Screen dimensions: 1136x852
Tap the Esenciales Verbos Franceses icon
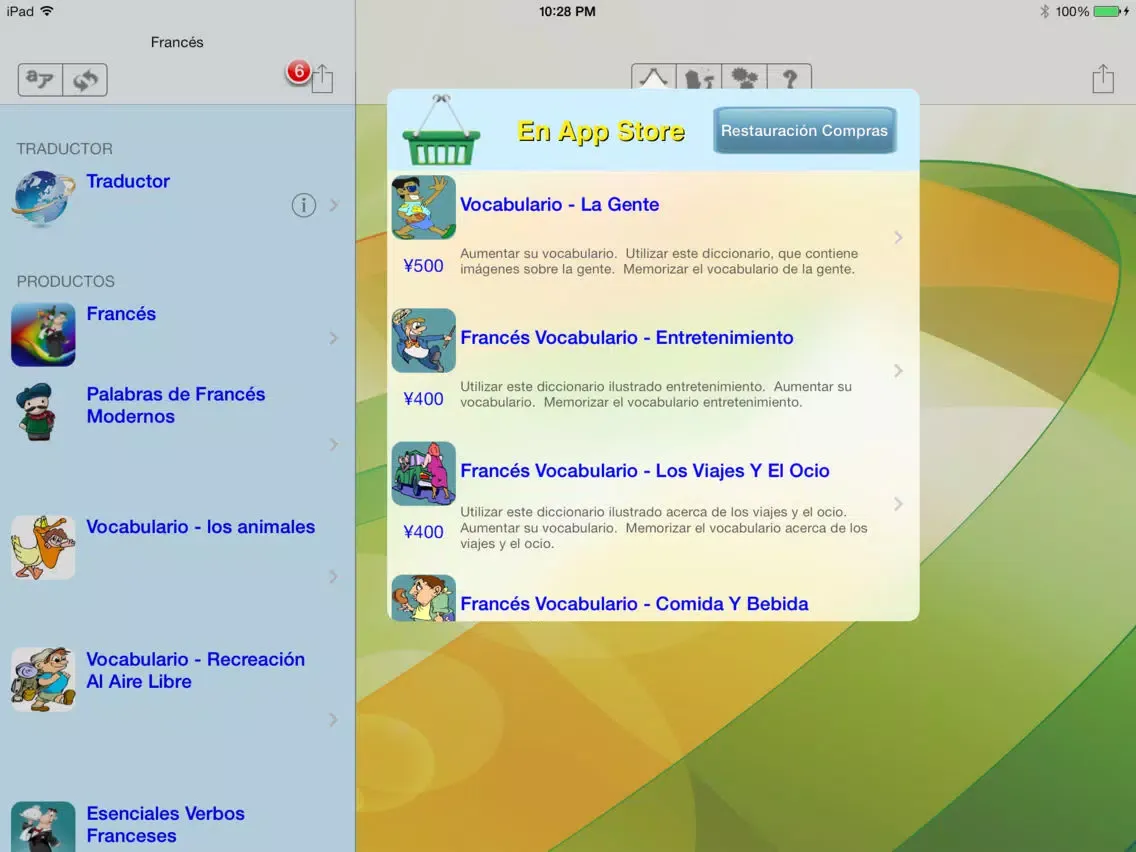point(43,827)
